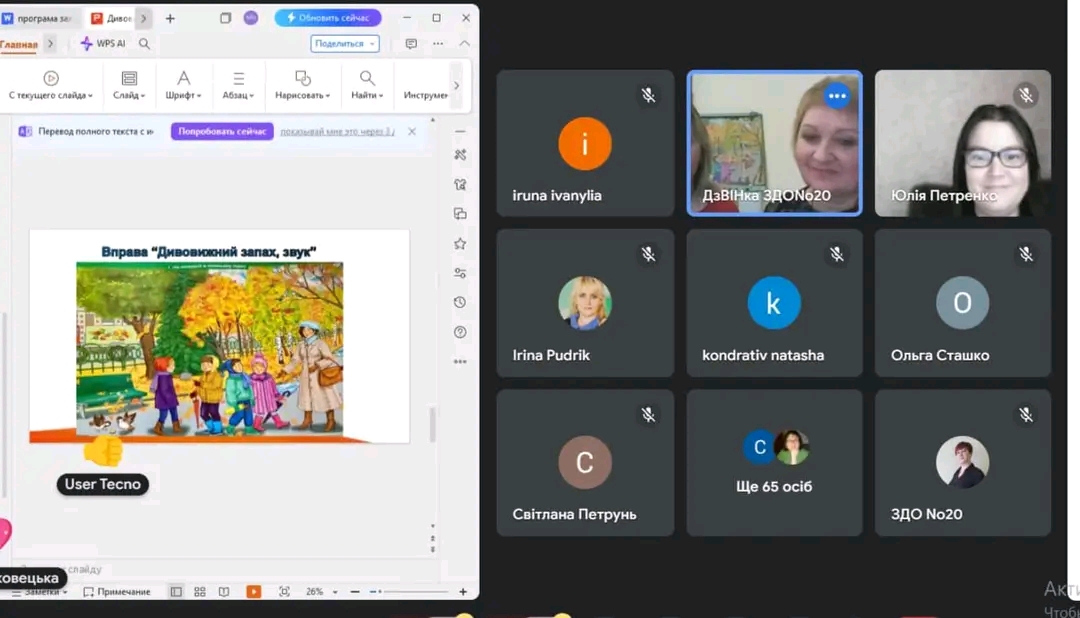Click the Попробовать сейчас button
The height and width of the screenshot is (618, 1080).
pyautogui.click(x=222, y=131)
